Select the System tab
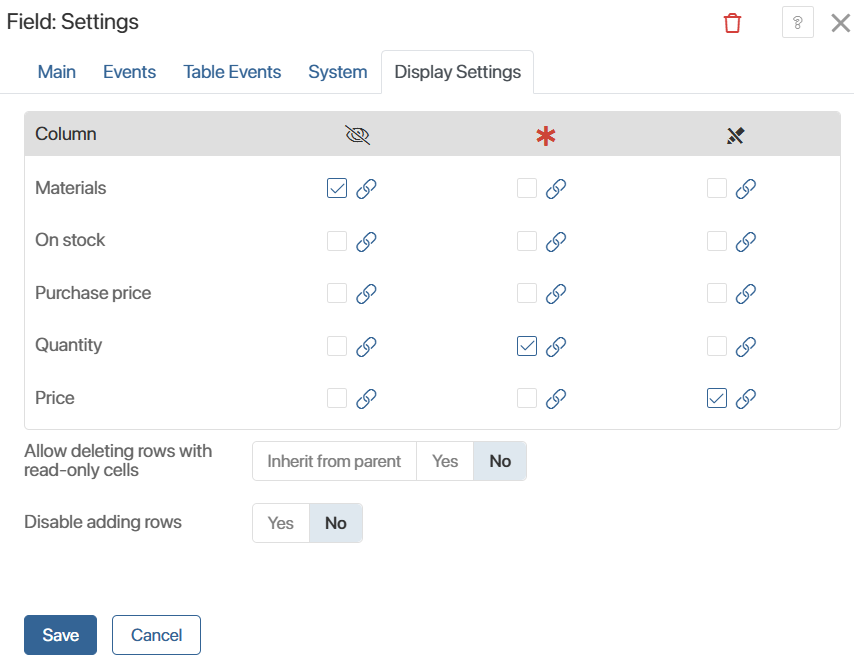 (338, 72)
